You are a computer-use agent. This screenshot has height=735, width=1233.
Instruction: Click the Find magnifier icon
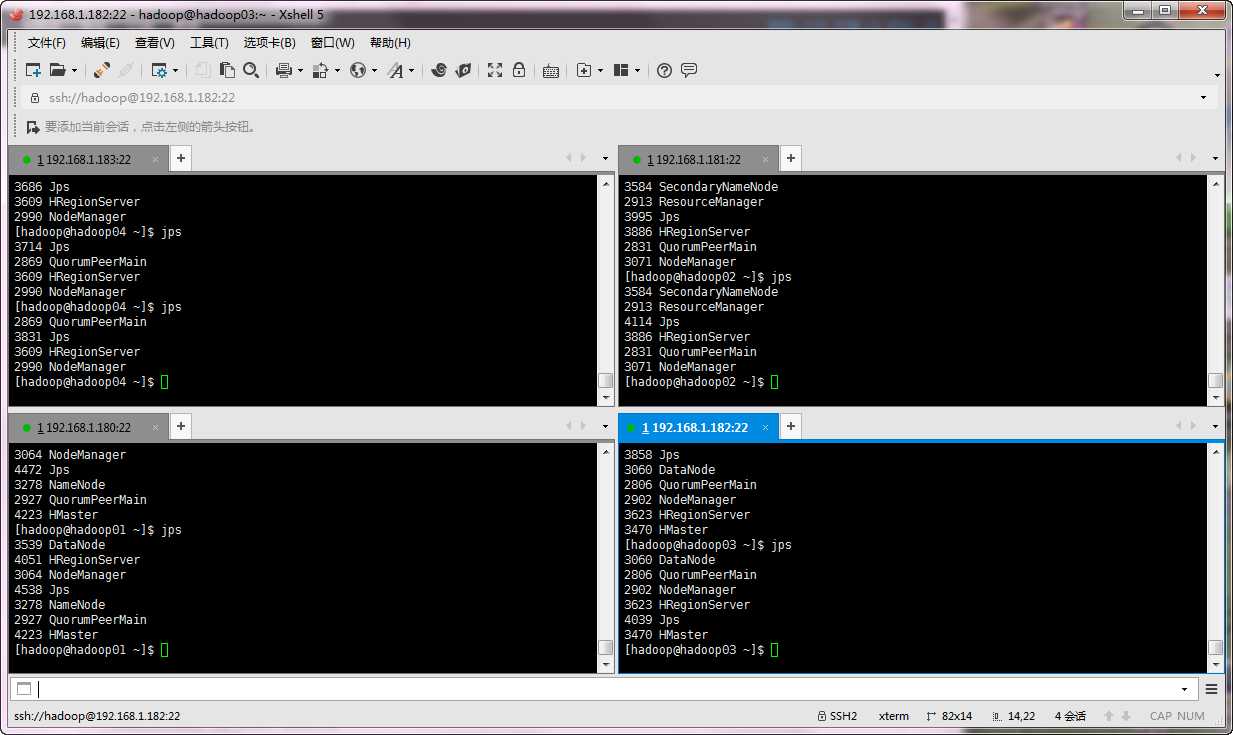(251, 70)
